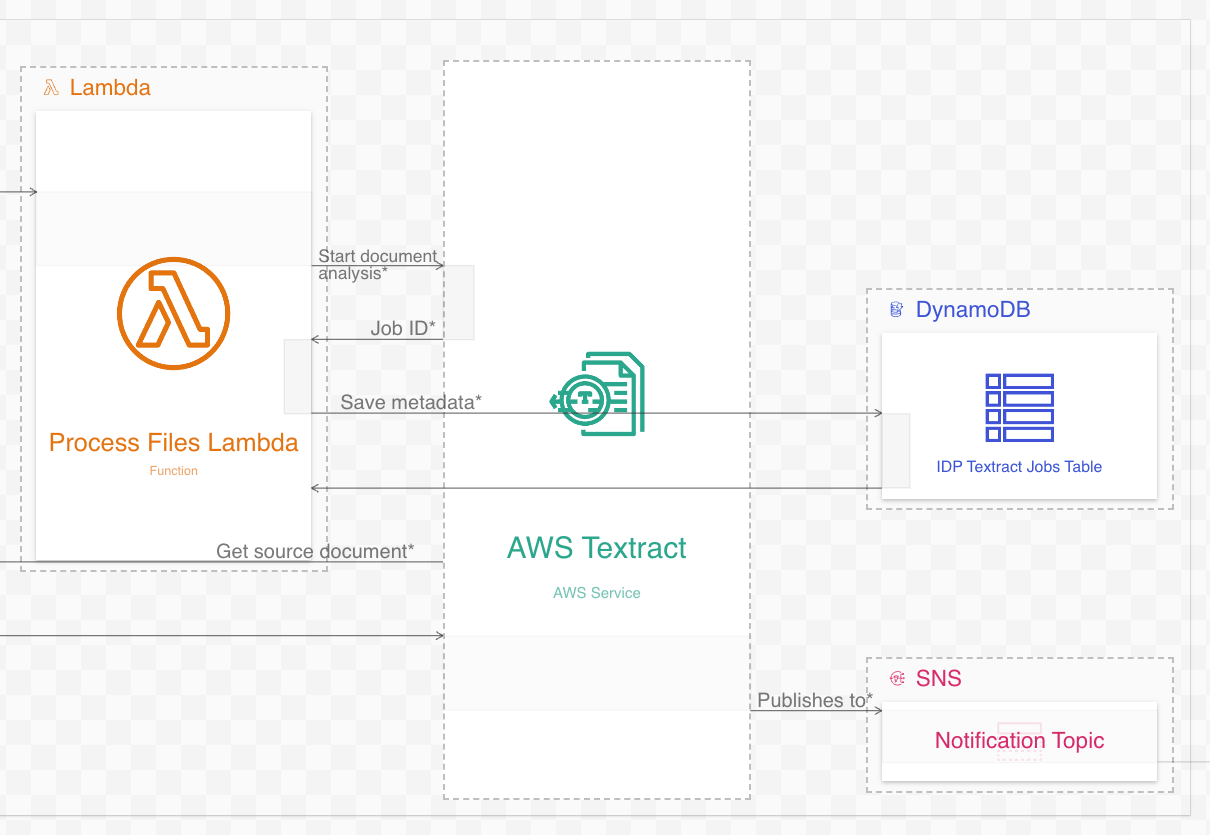Select the 'Job ID*' arrow label

click(x=403, y=328)
